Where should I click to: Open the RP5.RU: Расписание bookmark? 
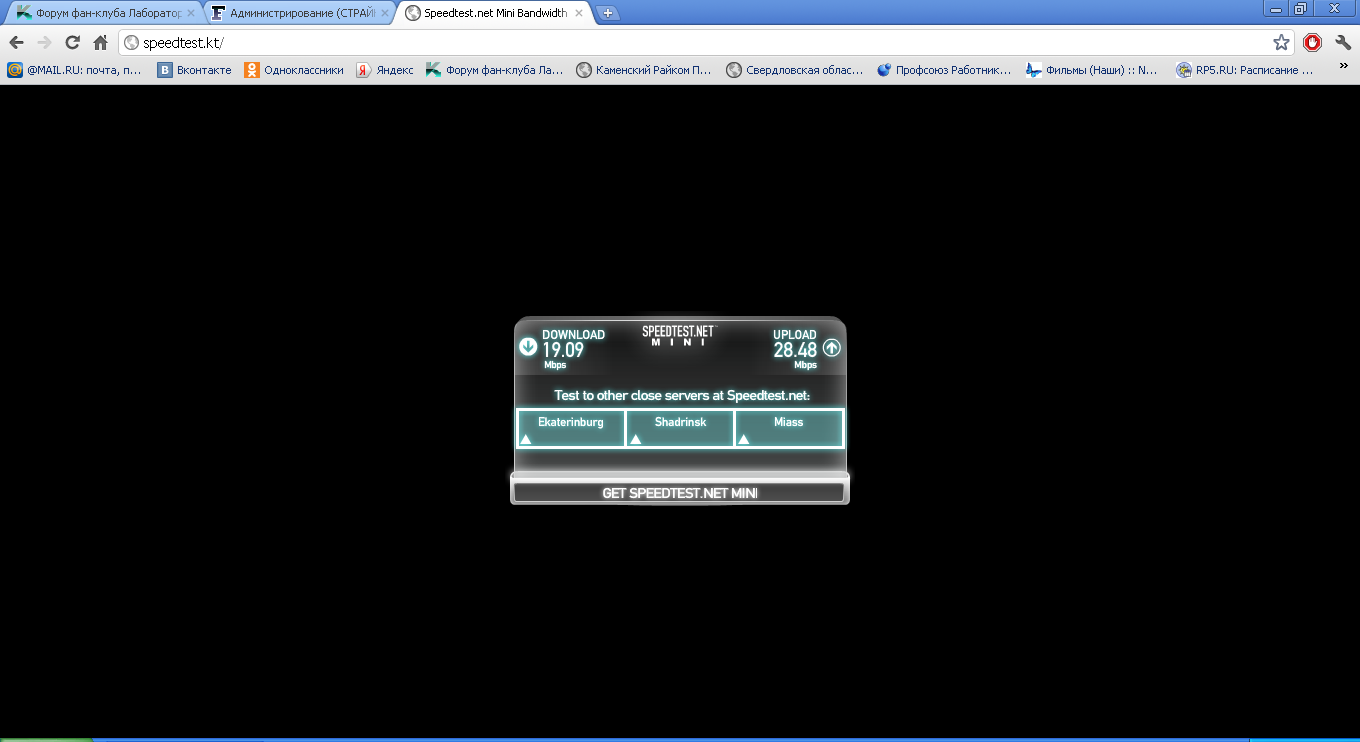point(1245,70)
